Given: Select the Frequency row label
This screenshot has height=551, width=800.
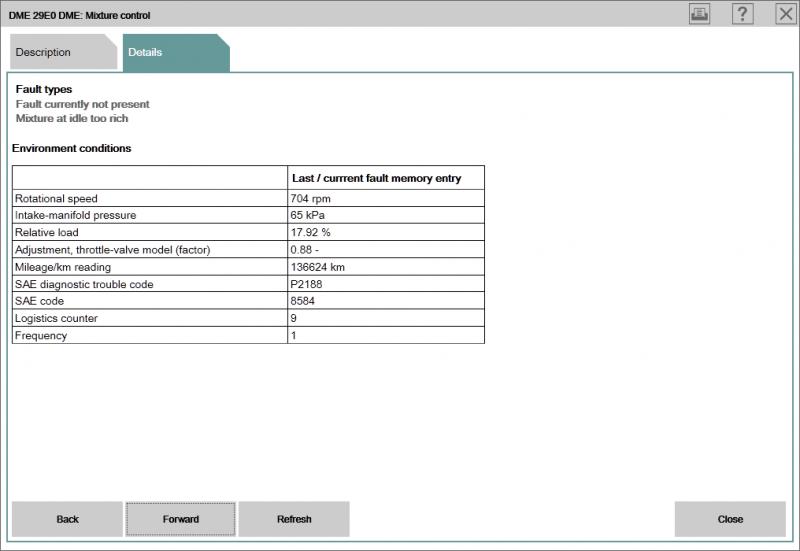Looking at the screenshot, I should (x=41, y=336).
